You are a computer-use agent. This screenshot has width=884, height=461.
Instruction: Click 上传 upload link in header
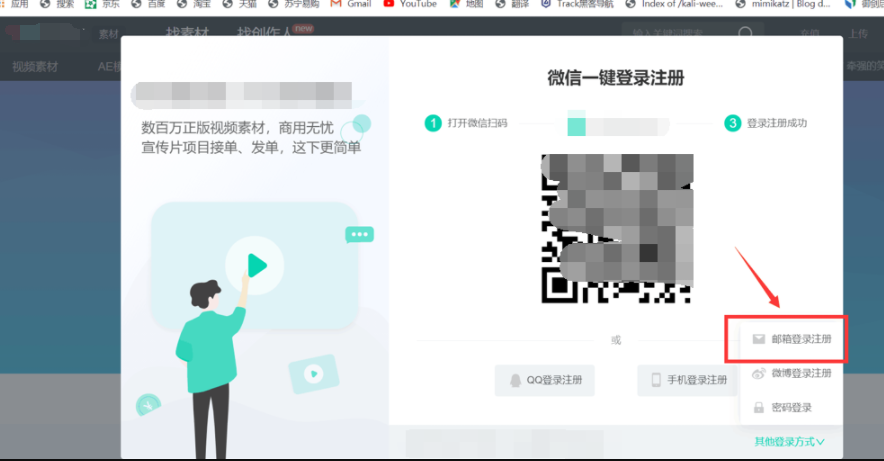pos(858,34)
